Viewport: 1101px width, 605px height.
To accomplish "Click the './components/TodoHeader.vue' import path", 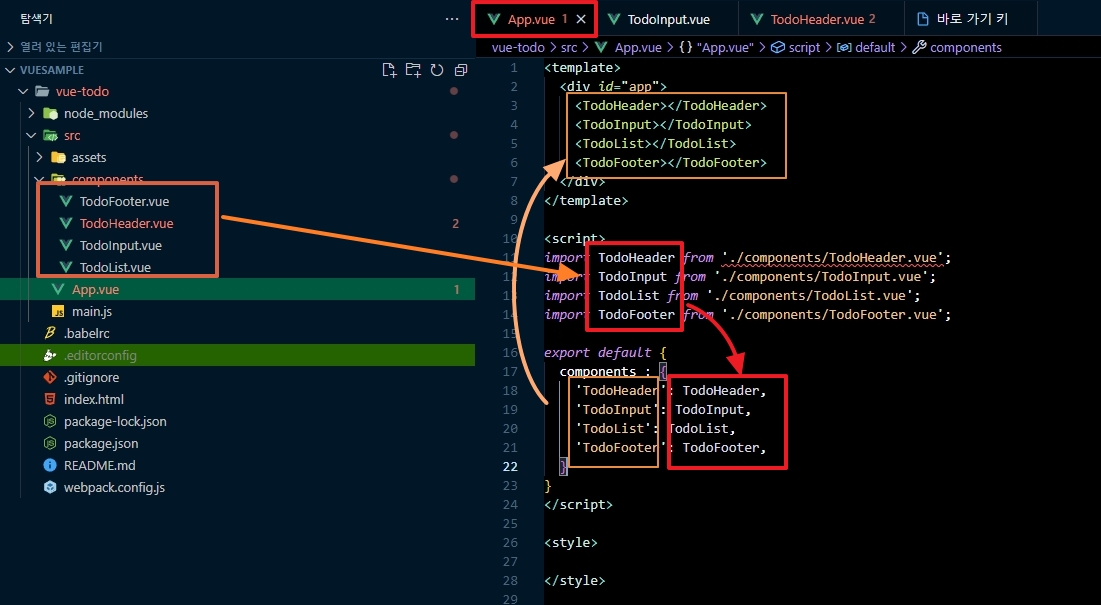I will click(833, 258).
